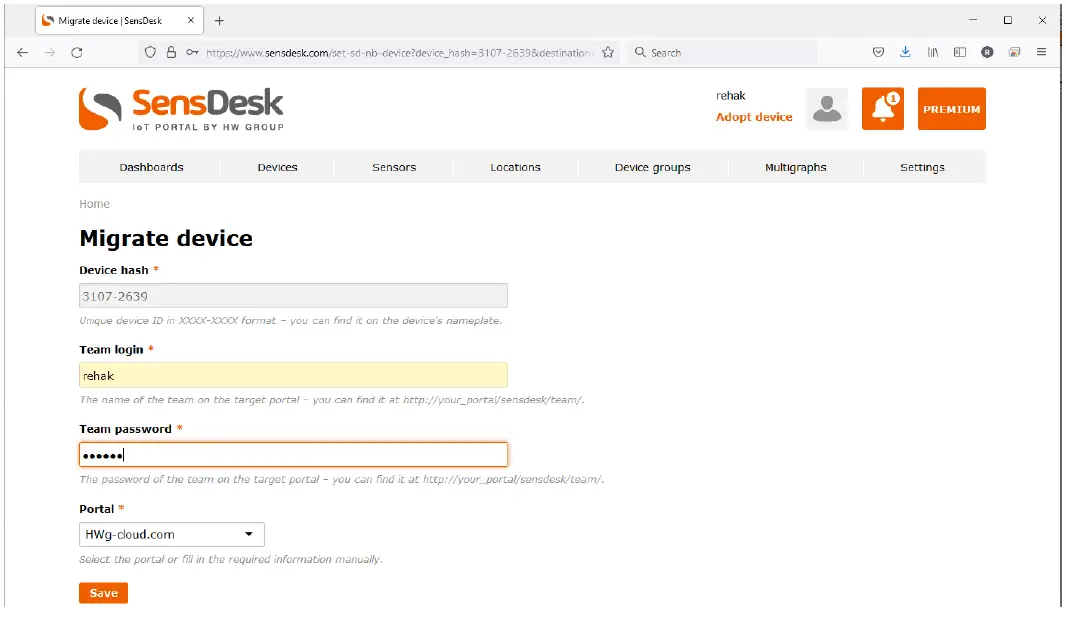Click the 'Unique device ID' help text
This screenshot has width=1066, height=629.
(x=290, y=320)
